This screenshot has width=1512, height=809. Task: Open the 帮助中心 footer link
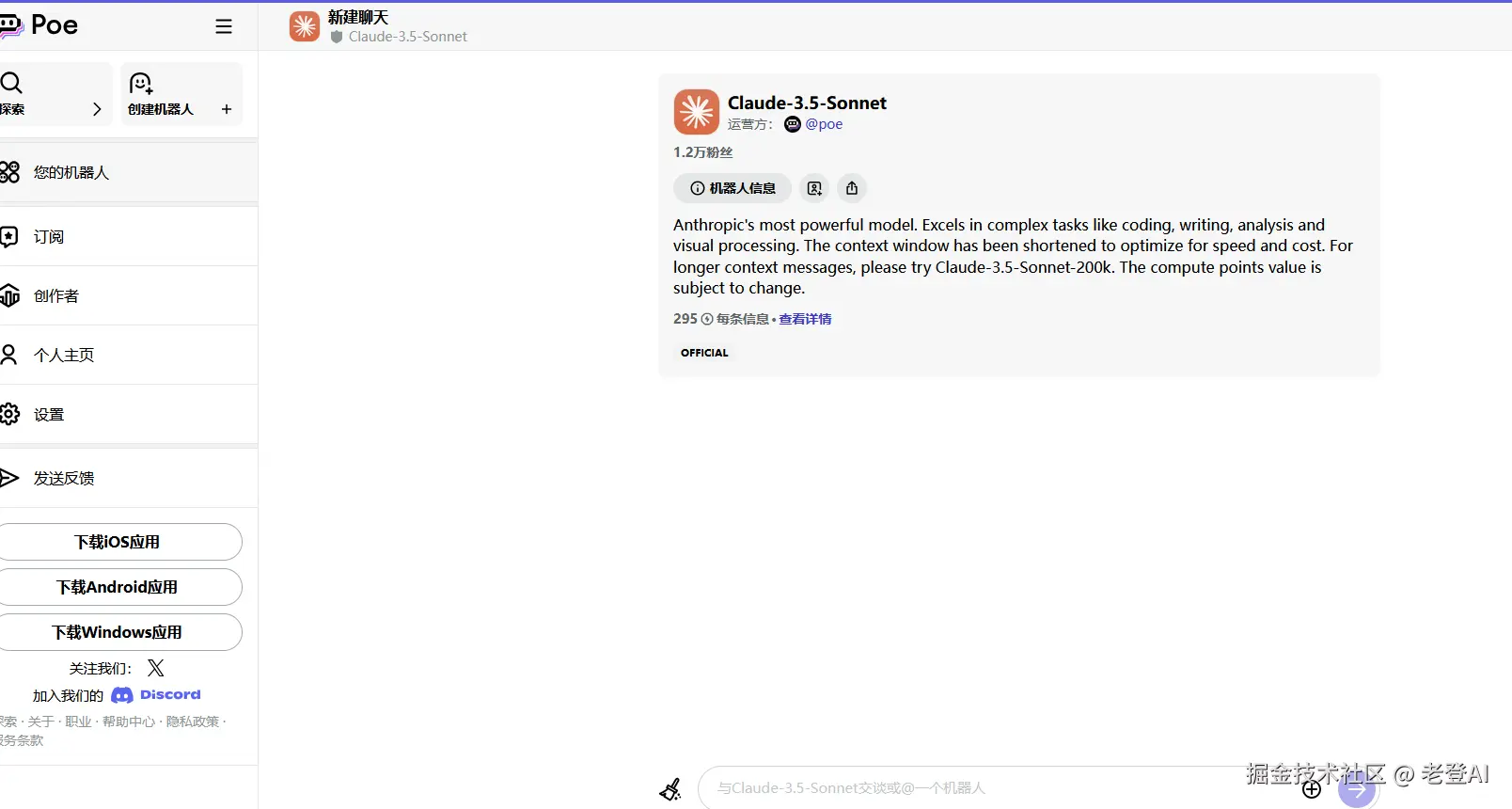point(129,722)
